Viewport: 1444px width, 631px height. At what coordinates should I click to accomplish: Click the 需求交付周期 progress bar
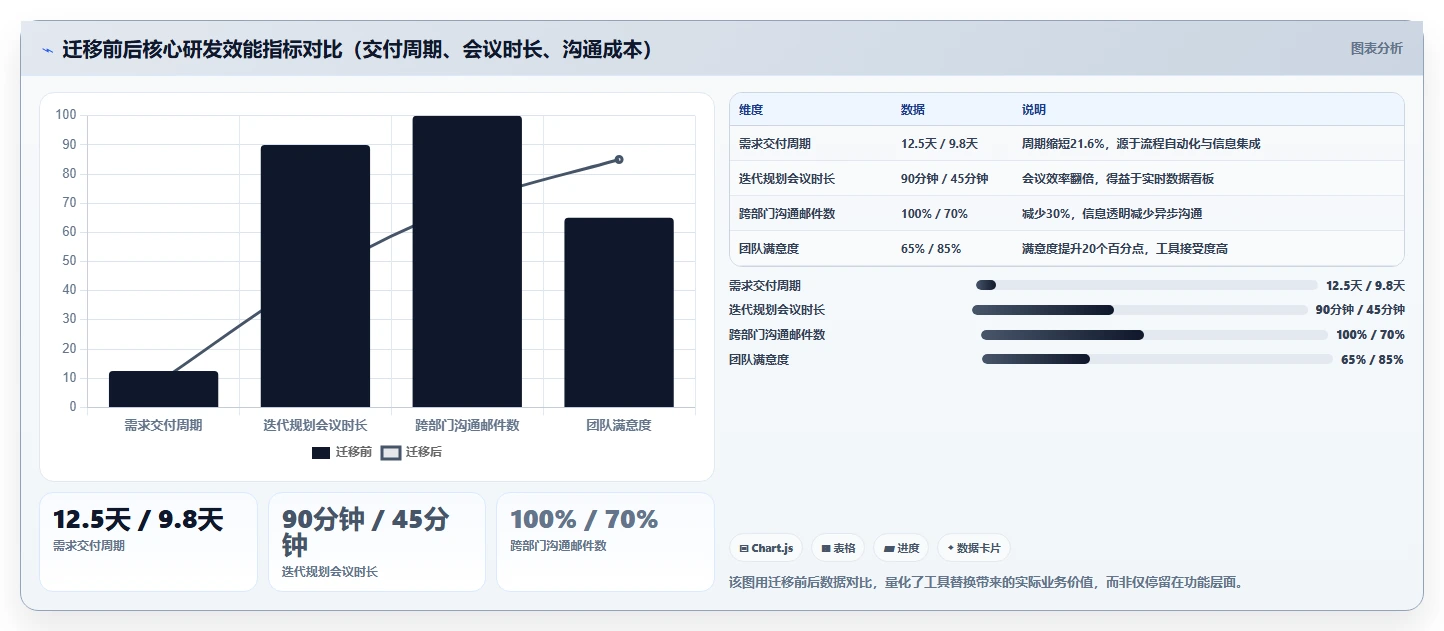pyautogui.click(x=1147, y=285)
